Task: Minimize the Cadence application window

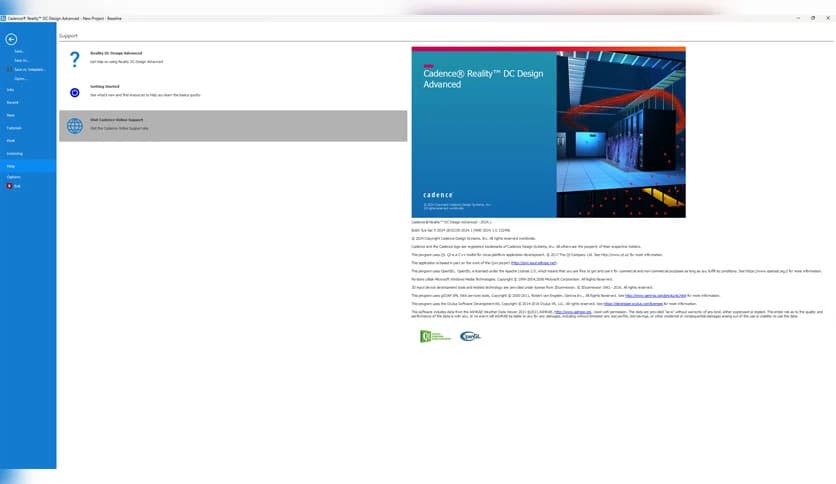Action: (x=798, y=18)
